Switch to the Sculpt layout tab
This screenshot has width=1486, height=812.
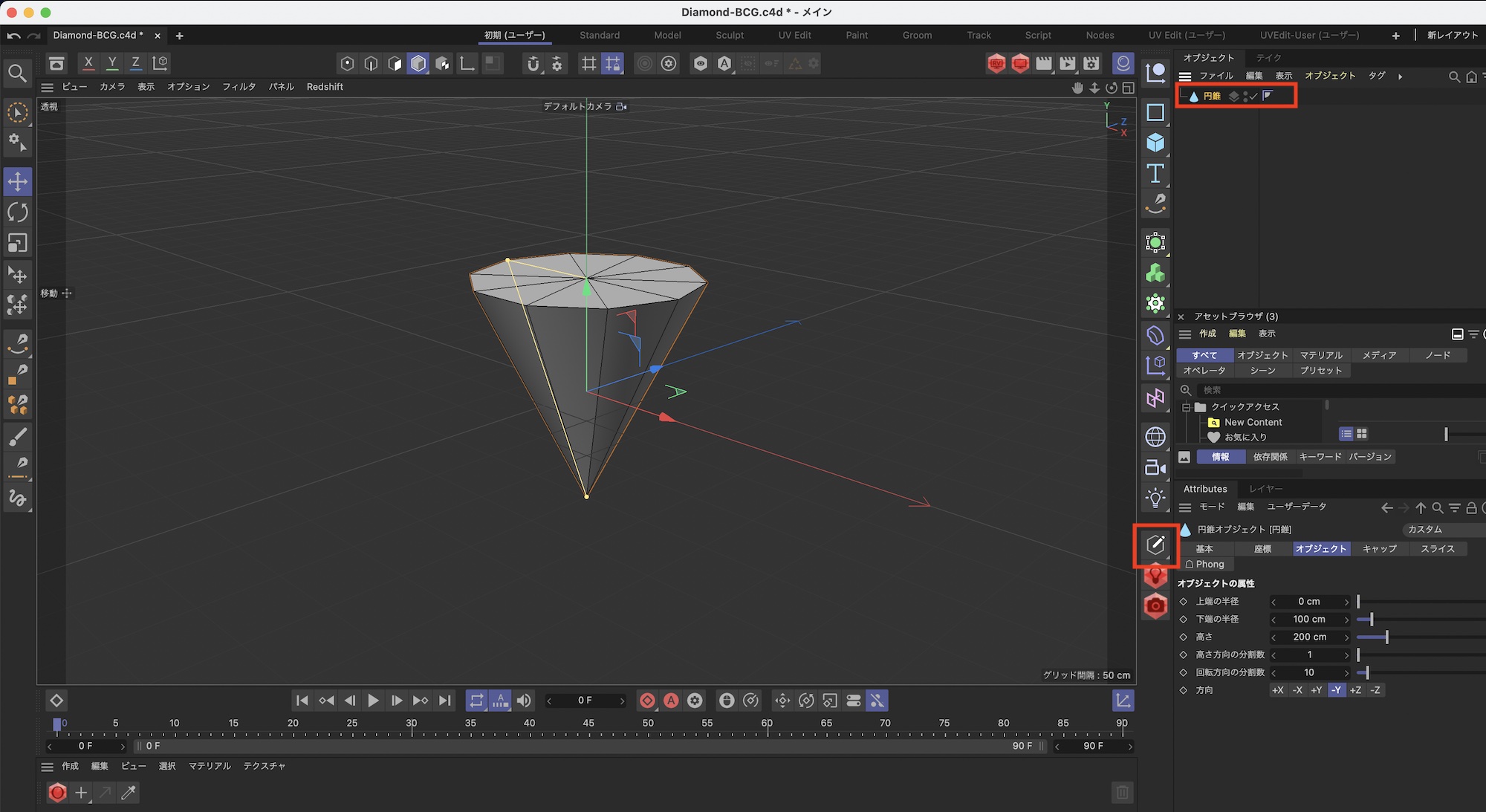pyautogui.click(x=729, y=35)
